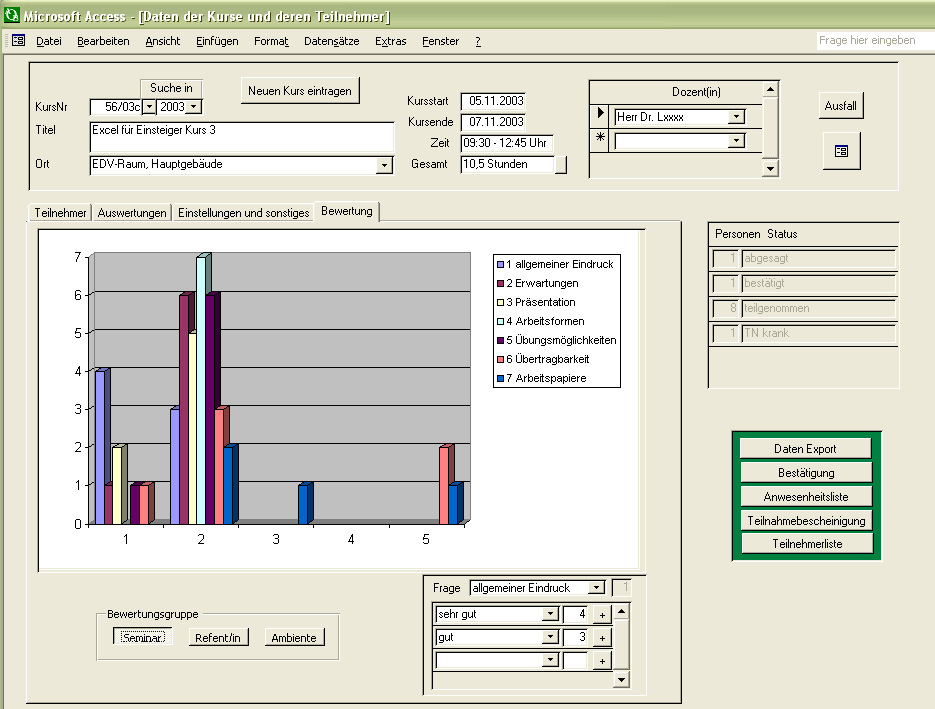Viewport: 935px width, 709px height.
Task: Click the Titel field Excel für Einsteiger
Action: point(242,137)
